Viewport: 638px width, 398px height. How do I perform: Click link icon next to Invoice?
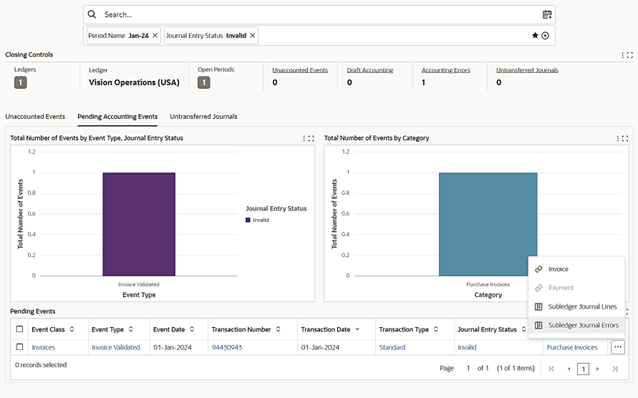[x=538, y=269]
